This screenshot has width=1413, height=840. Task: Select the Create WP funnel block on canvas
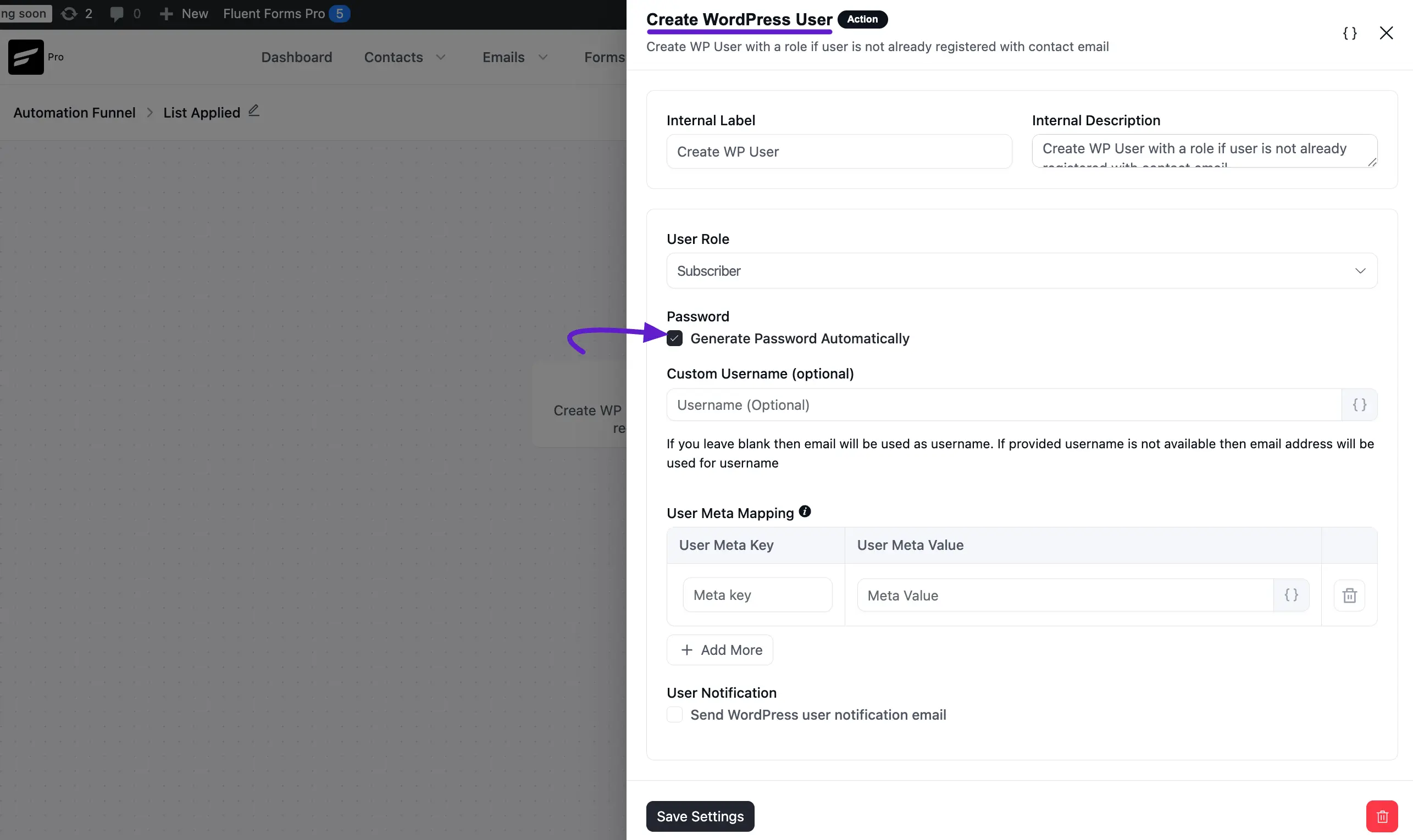click(580, 405)
